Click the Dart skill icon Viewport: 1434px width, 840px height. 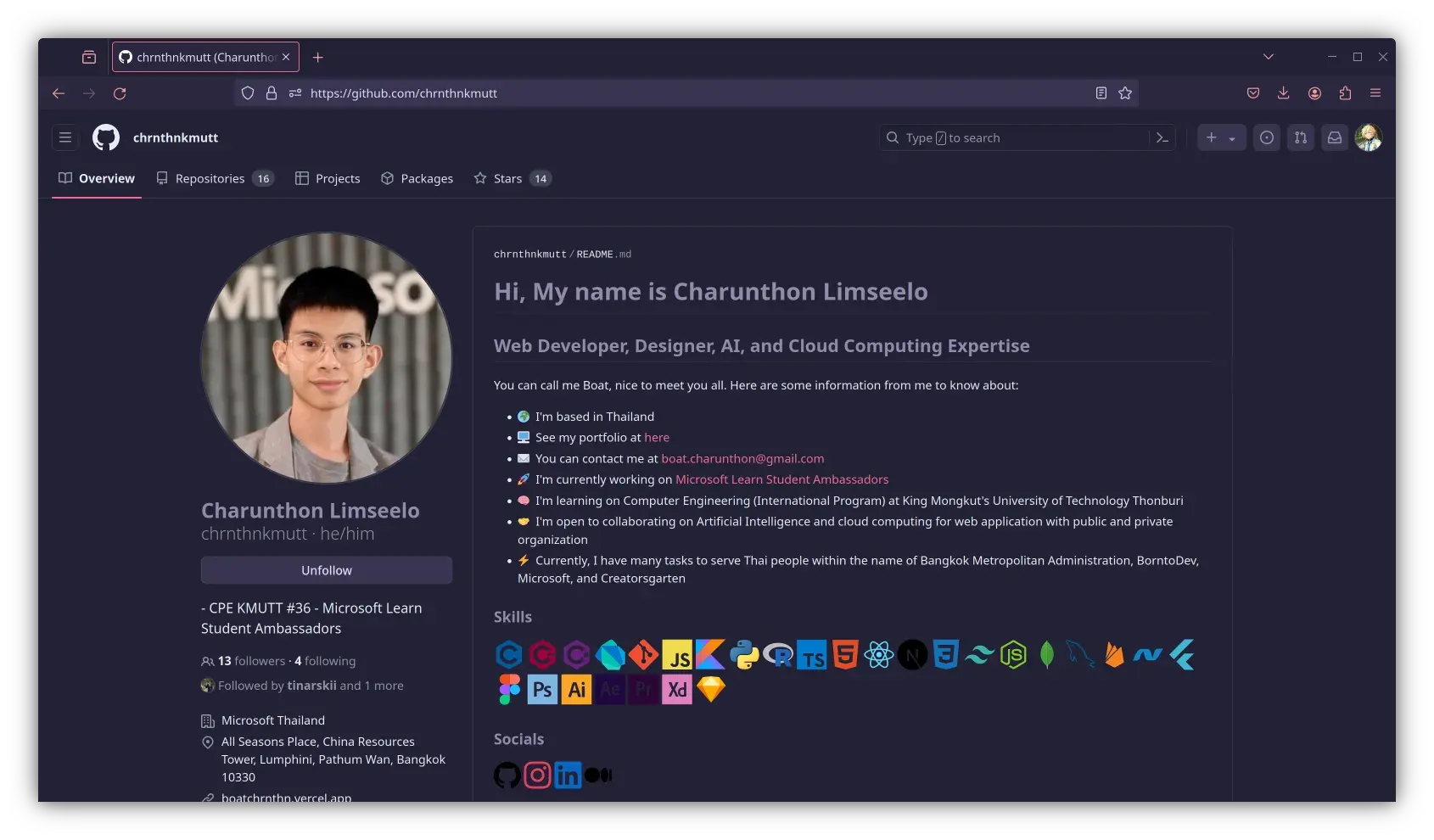610,655
